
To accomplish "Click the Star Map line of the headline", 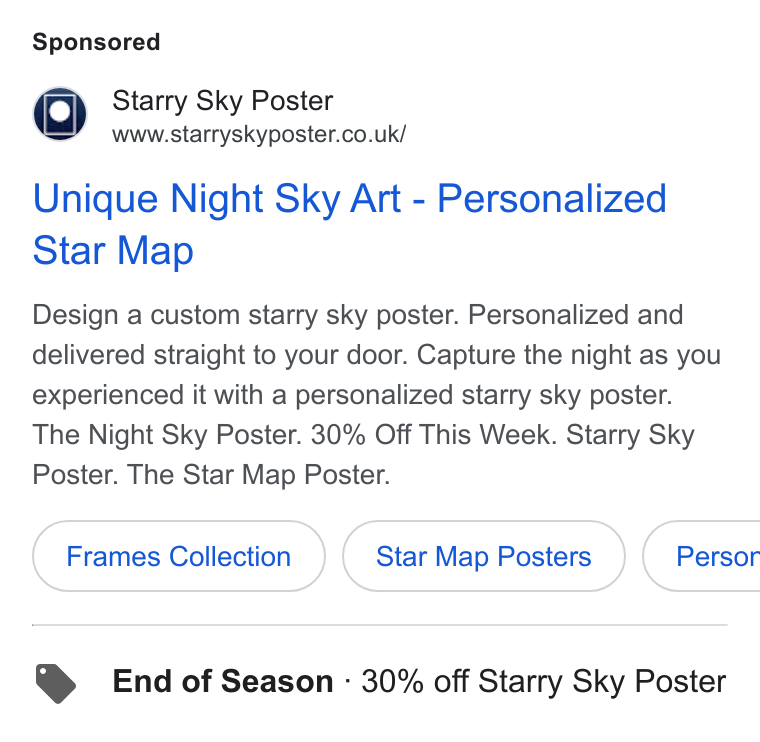I will [x=113, y=251].
